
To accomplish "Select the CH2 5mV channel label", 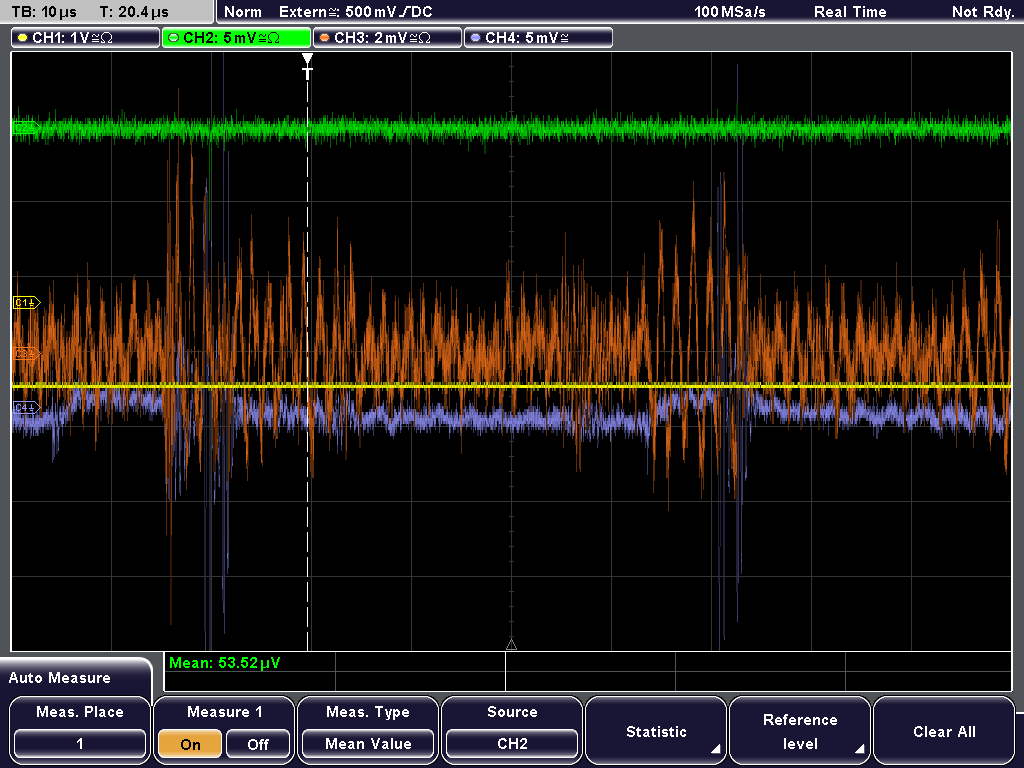I will point(236,38).
